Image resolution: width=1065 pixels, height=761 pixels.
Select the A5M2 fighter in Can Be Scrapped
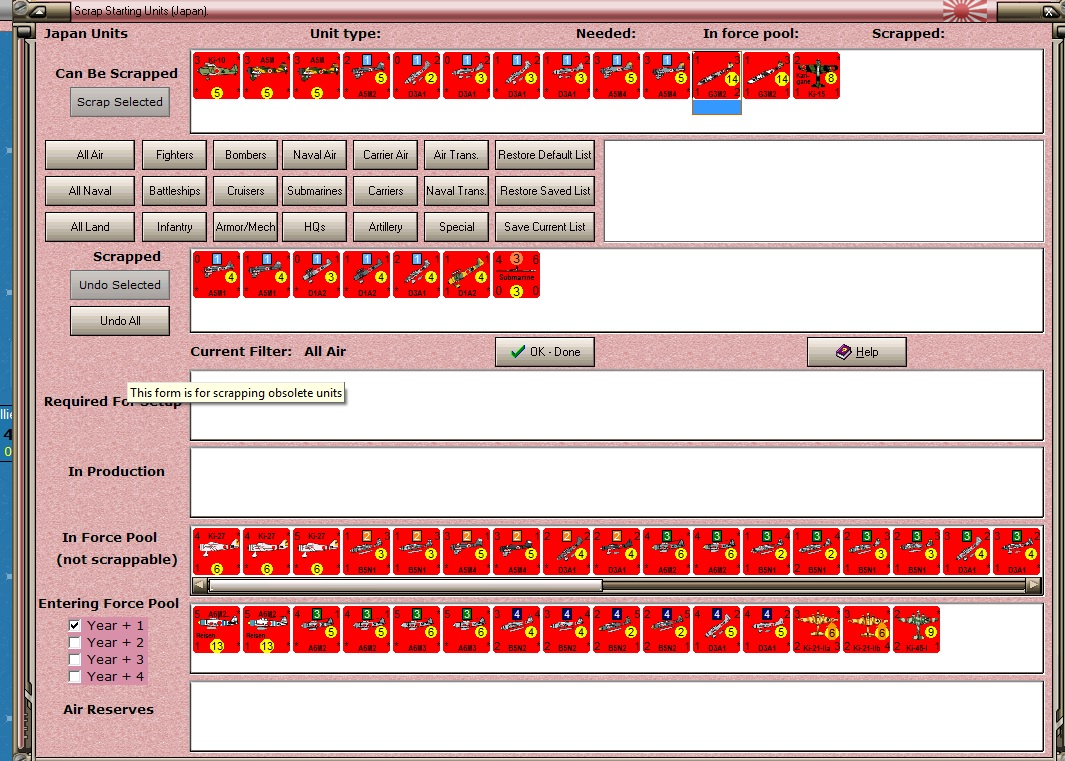point(366,76)
